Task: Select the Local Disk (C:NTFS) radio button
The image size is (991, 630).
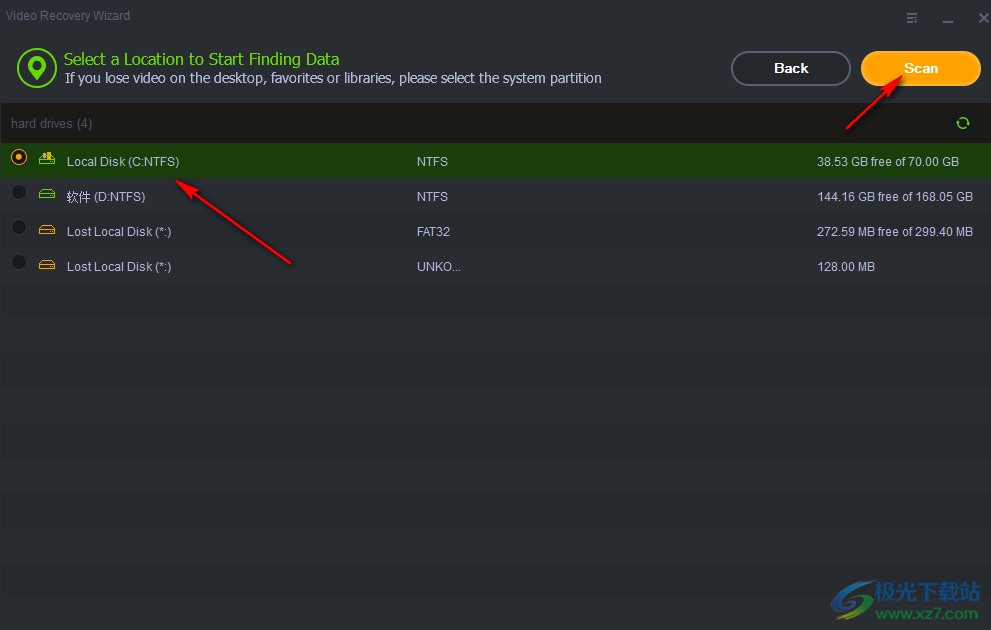Action: point(19,158)
